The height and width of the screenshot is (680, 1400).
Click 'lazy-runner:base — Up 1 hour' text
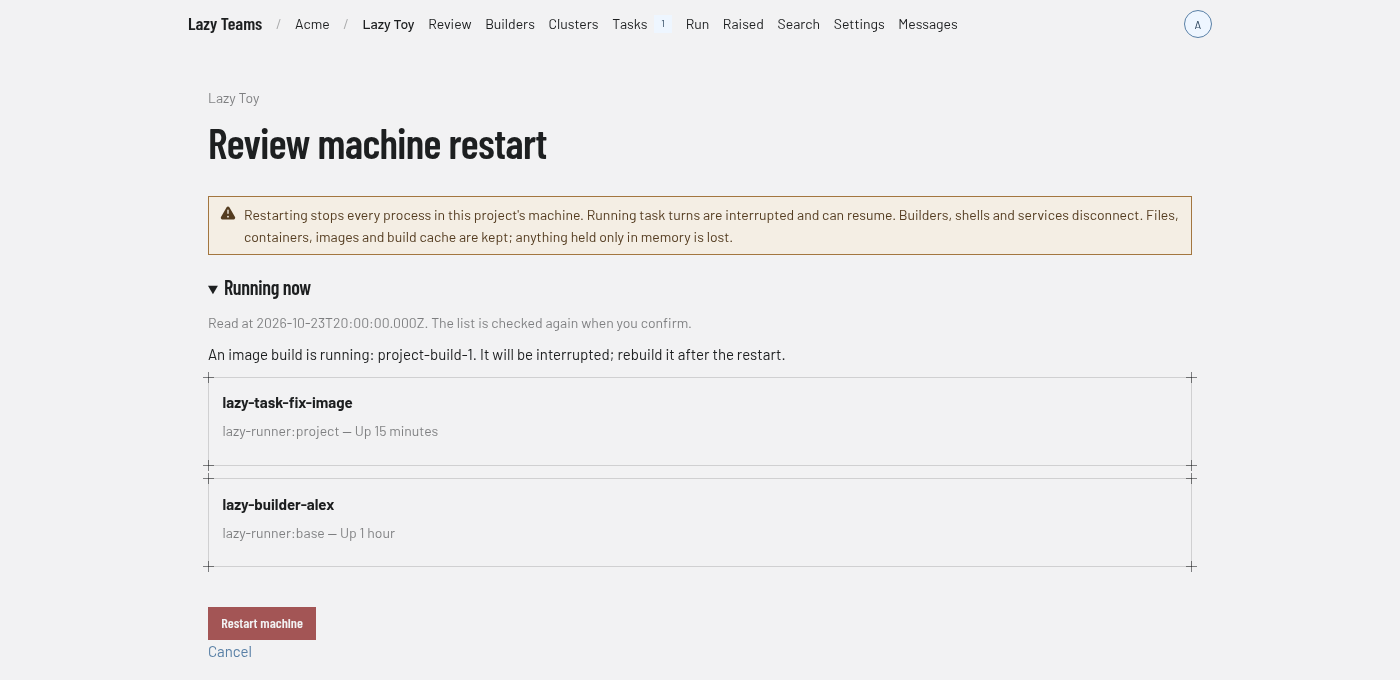308,533
